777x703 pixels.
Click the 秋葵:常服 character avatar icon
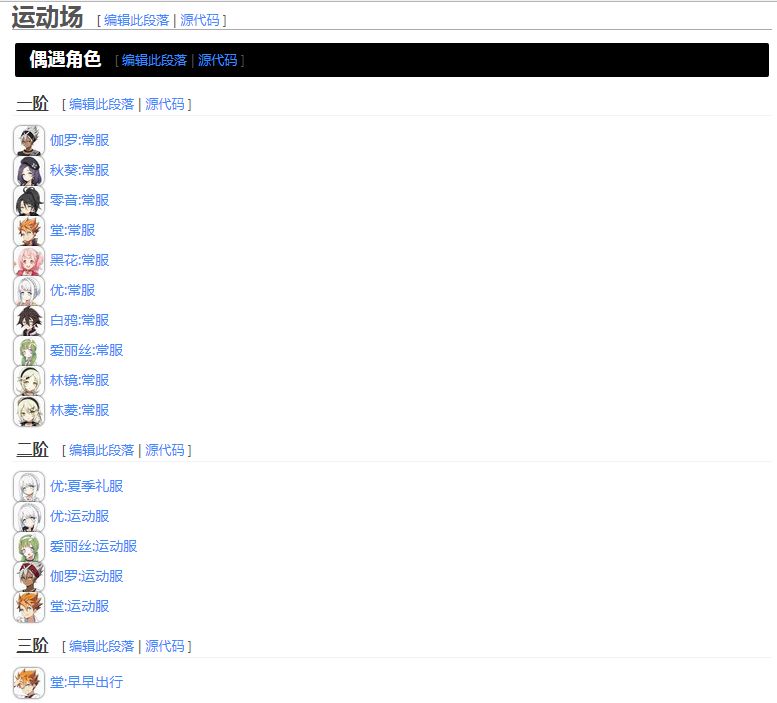[x=29, y=170]
